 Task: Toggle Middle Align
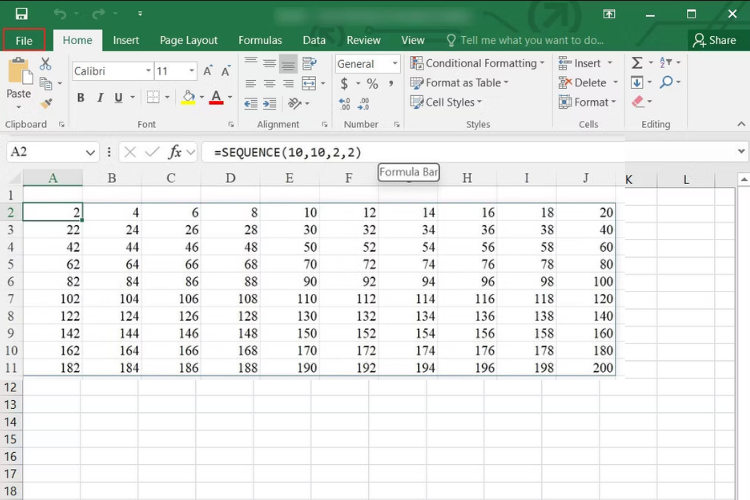[x=270, y=63]
